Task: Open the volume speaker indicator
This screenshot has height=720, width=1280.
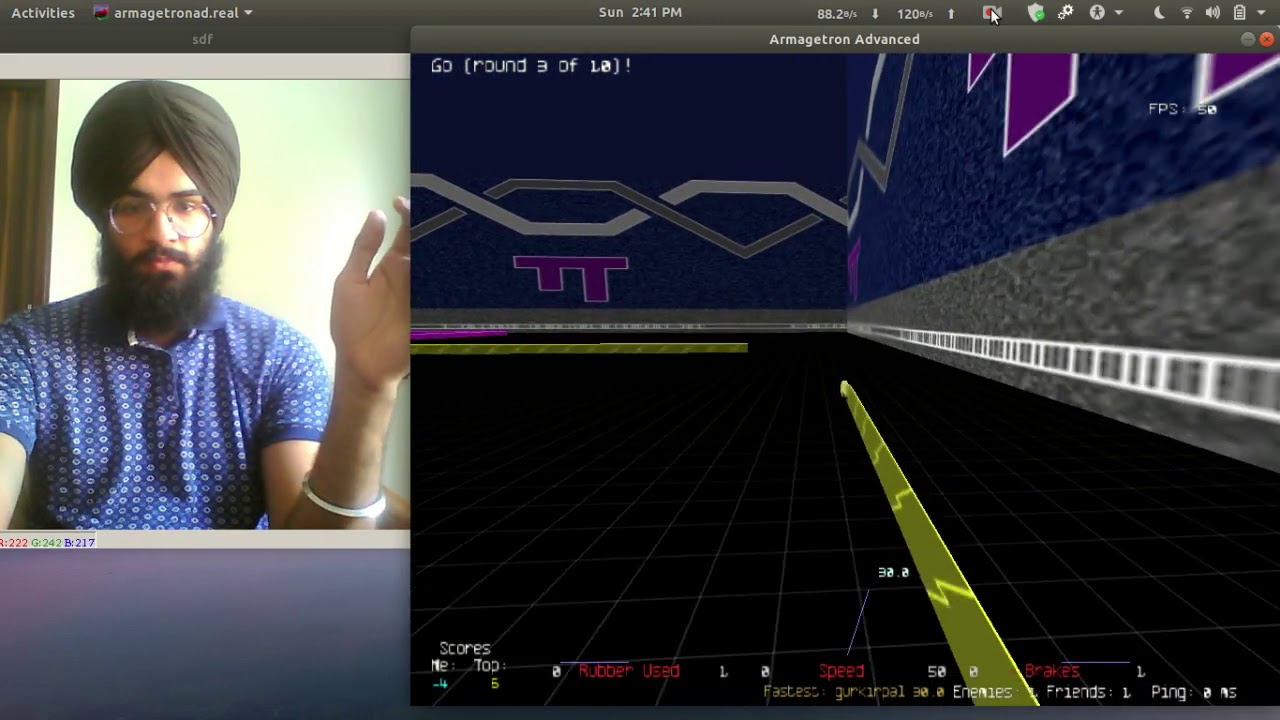Action: [1213, 13]
